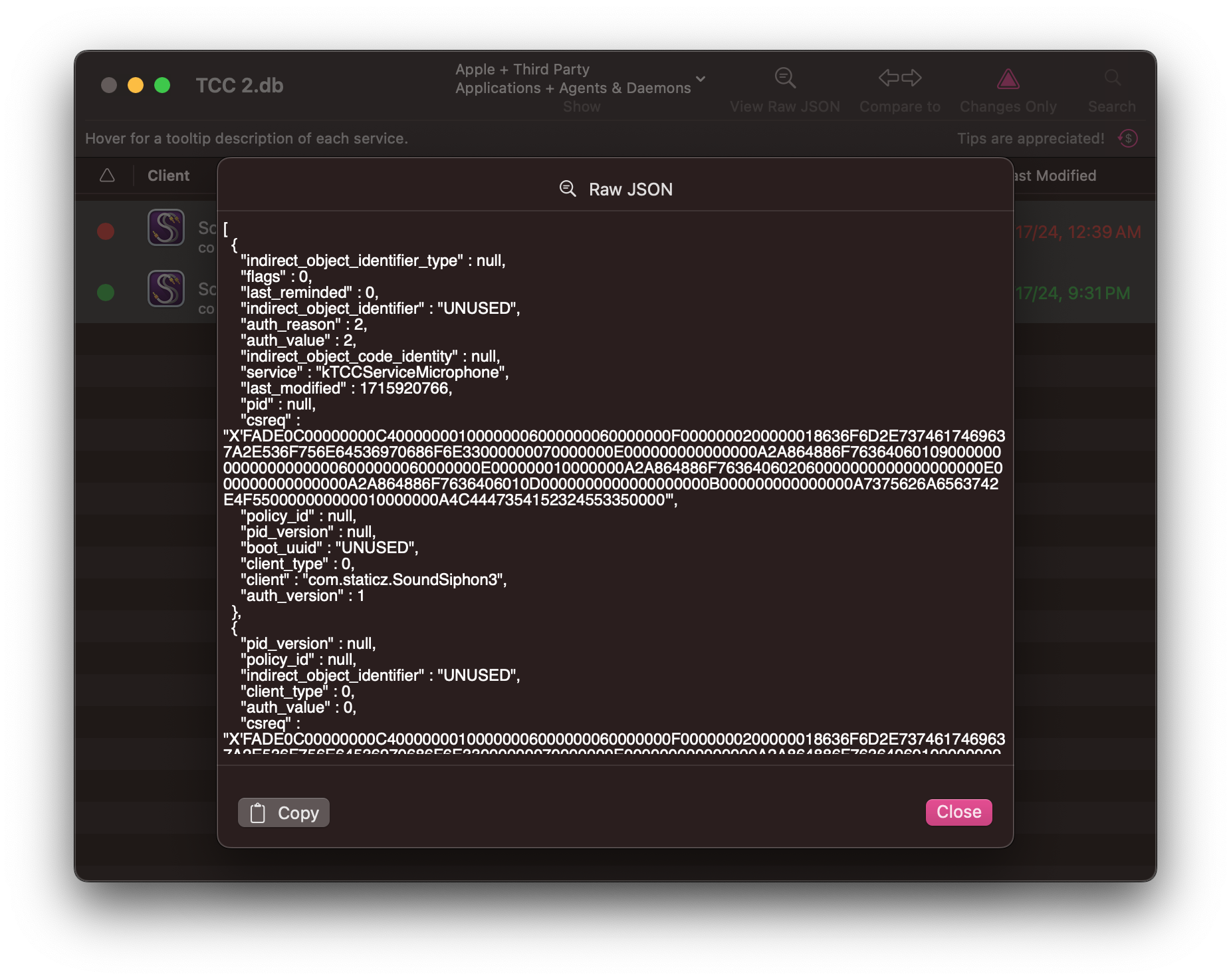
Task: Copy the raw JSON with Copy button
Action: (284, 812)
